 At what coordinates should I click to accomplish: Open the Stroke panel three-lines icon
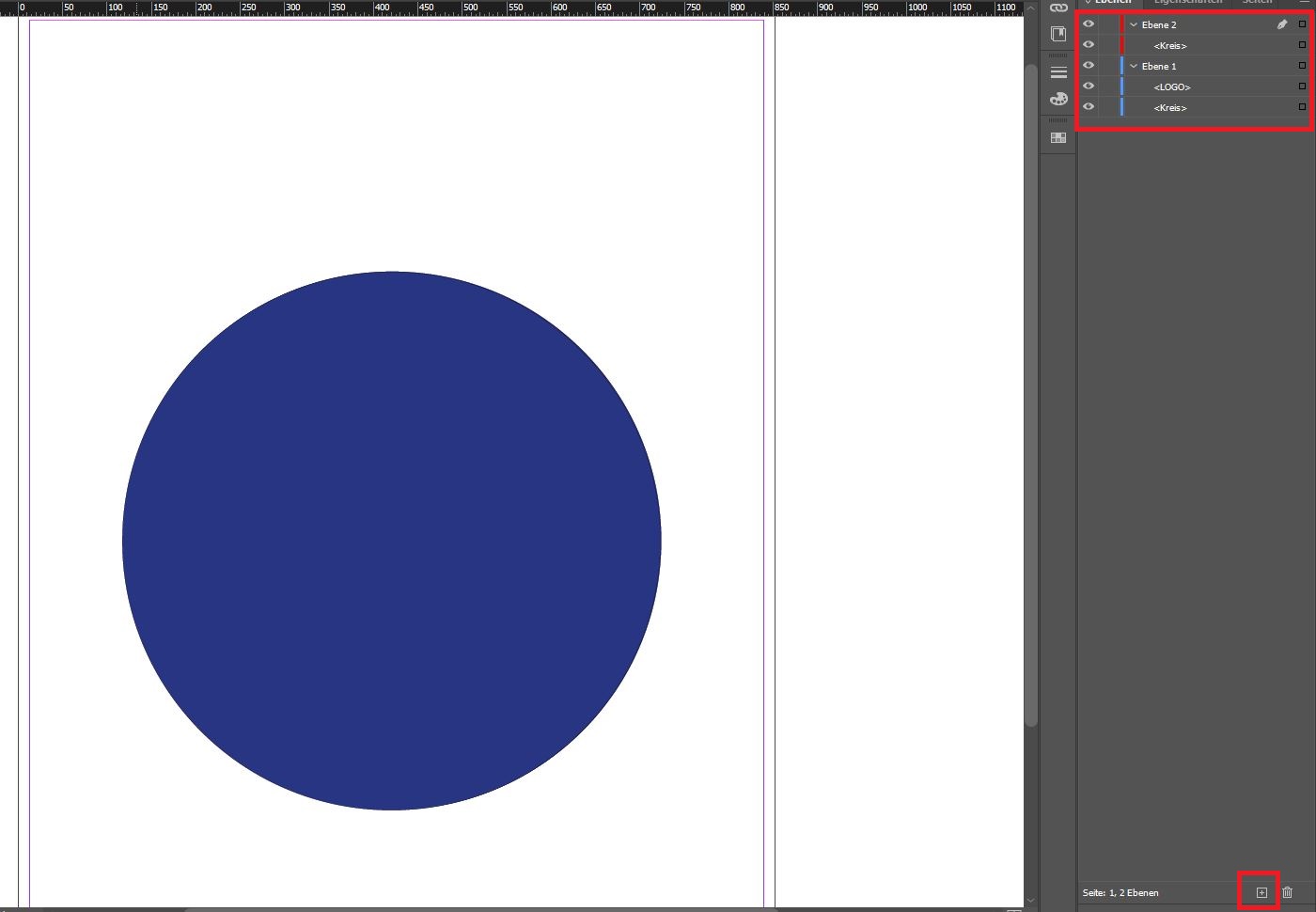coord(1058,72)
